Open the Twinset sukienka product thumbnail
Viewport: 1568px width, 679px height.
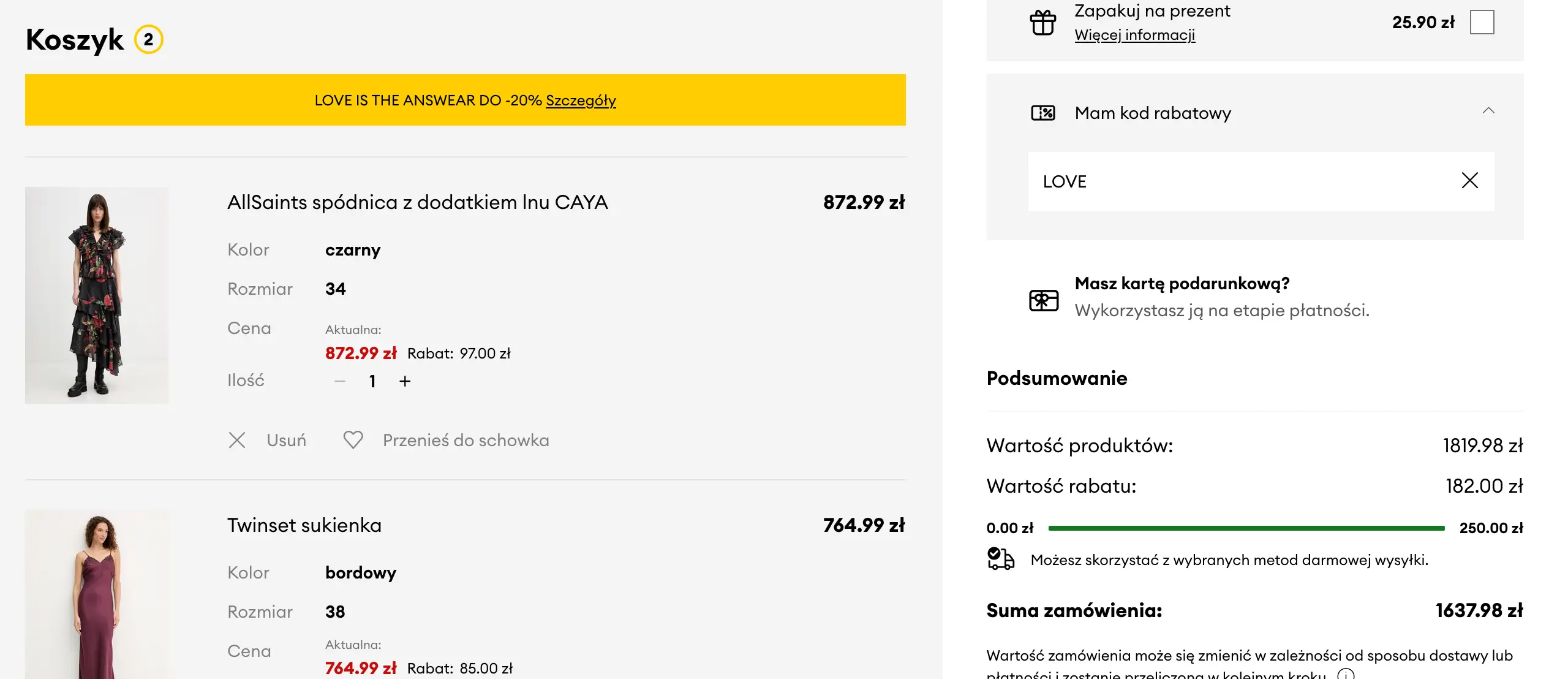(x=97, y=594)
